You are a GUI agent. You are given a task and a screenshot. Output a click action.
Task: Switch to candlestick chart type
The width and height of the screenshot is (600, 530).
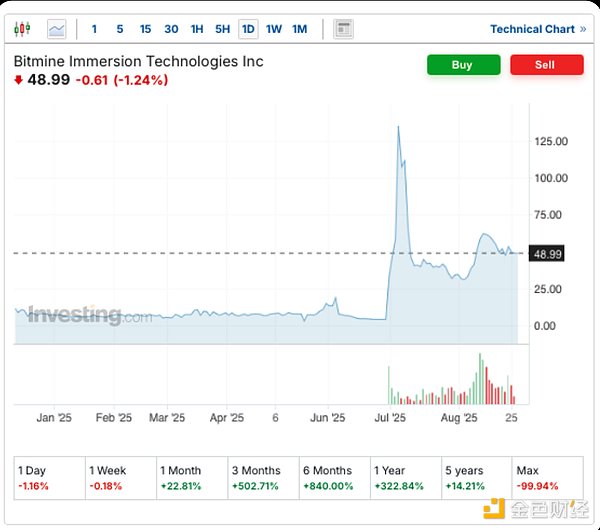[x=23, y=29]
